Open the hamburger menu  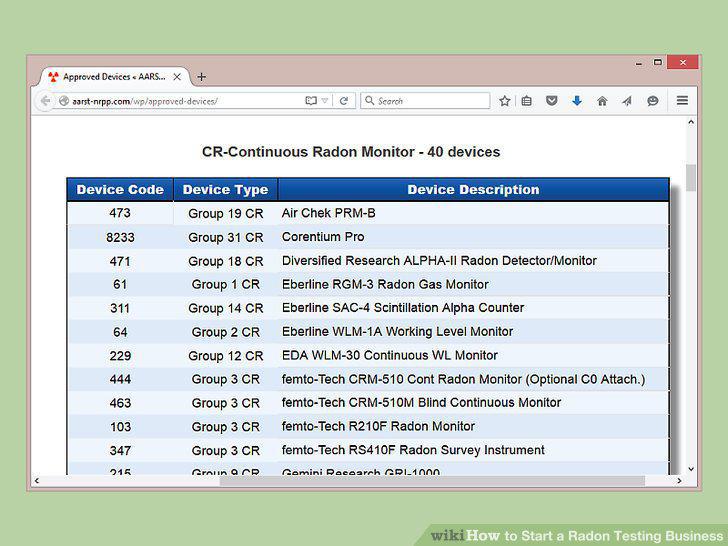pos(682,100)
